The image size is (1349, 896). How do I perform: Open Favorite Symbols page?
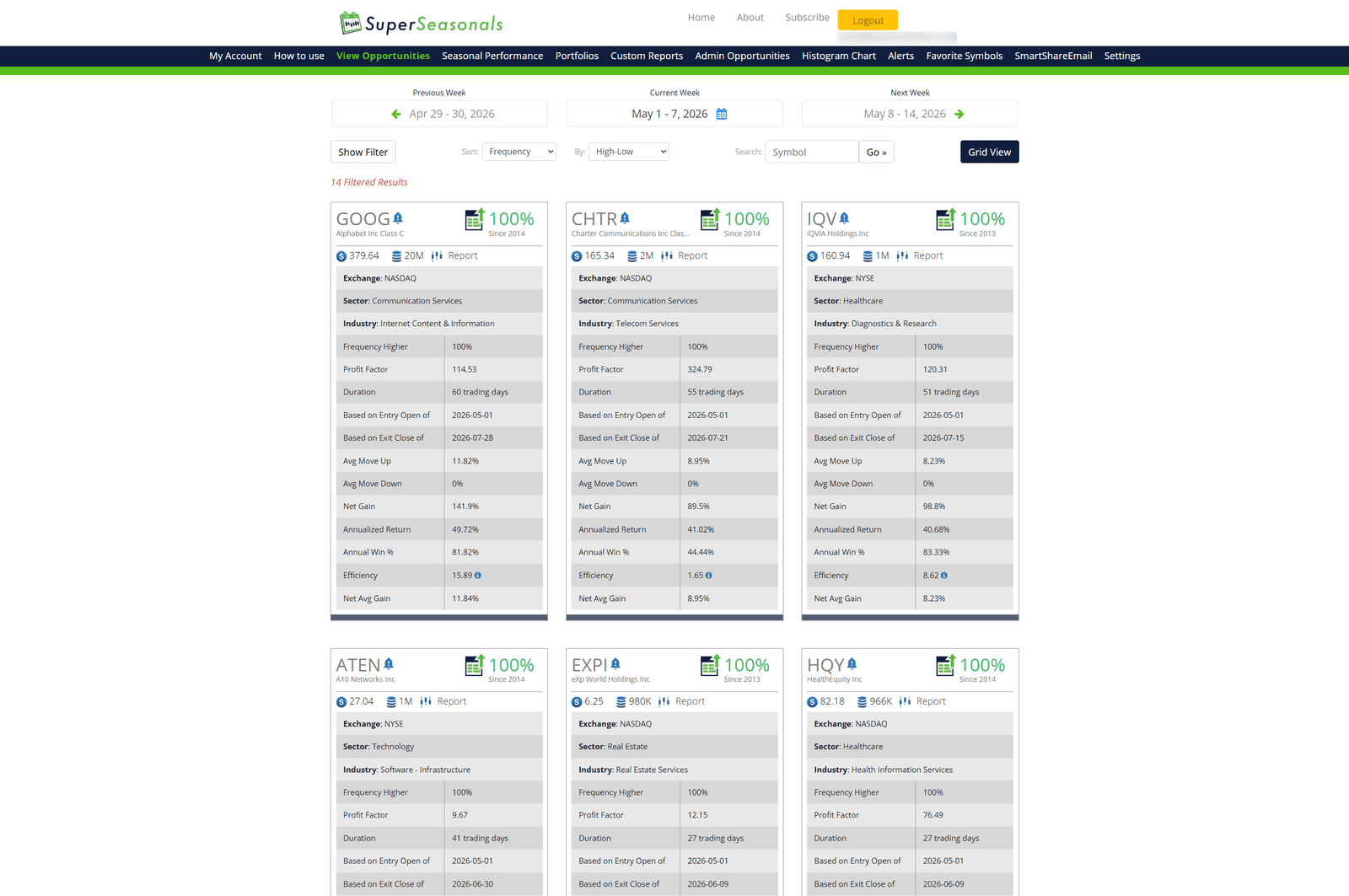click(965, 56)
